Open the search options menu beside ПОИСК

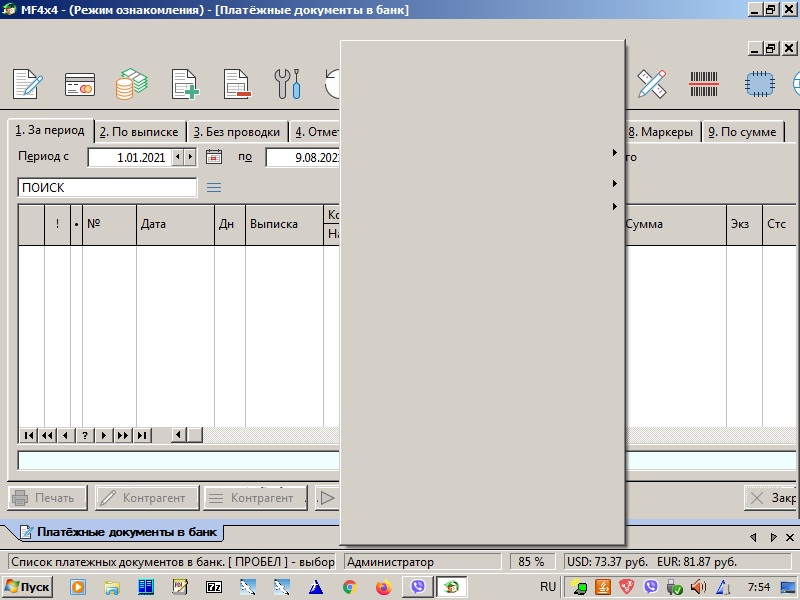tap(214, 187)
